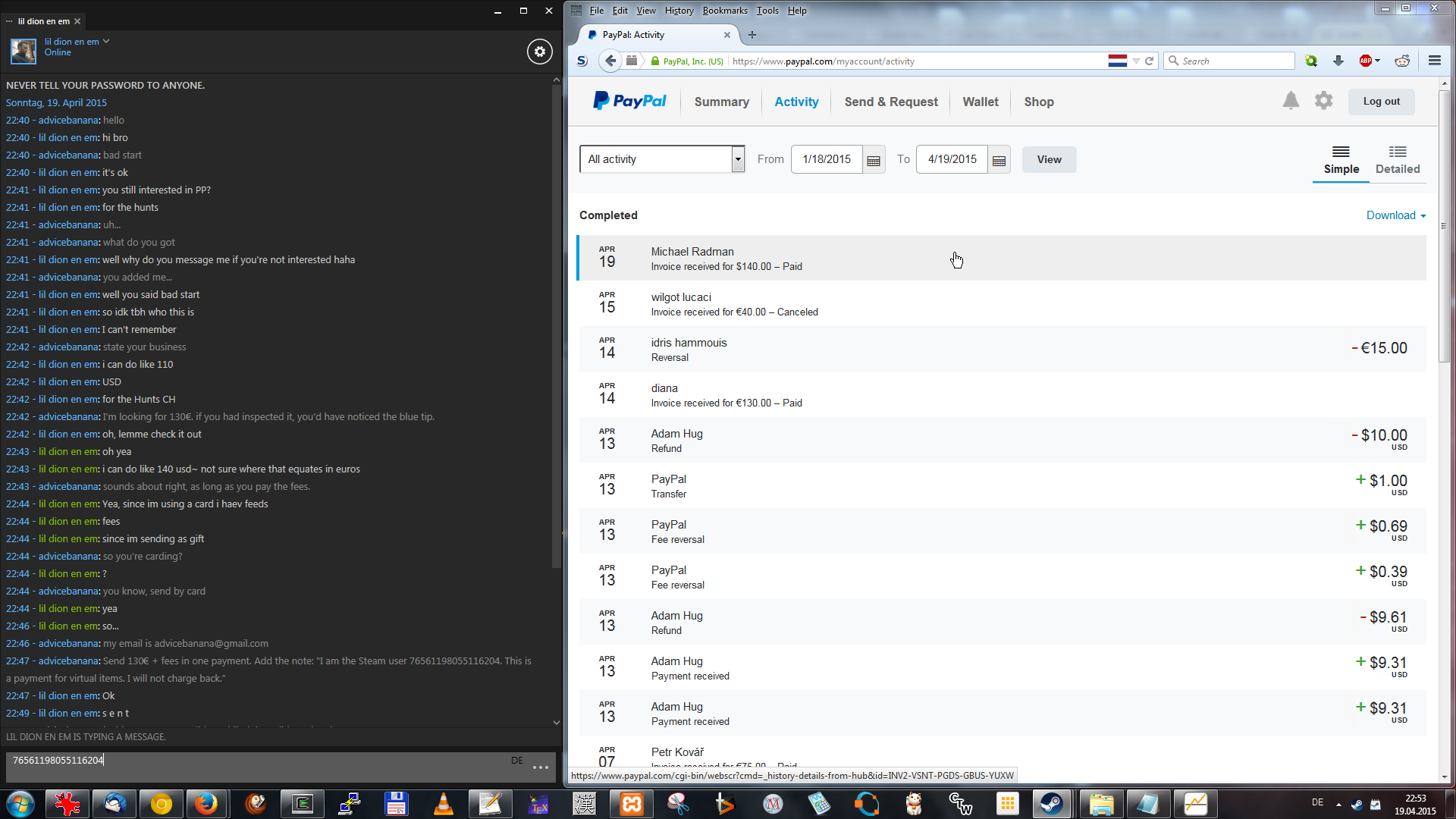1456x819 pixels.
Task: Open PayPal account settings gear
Action: point(1323,101)
